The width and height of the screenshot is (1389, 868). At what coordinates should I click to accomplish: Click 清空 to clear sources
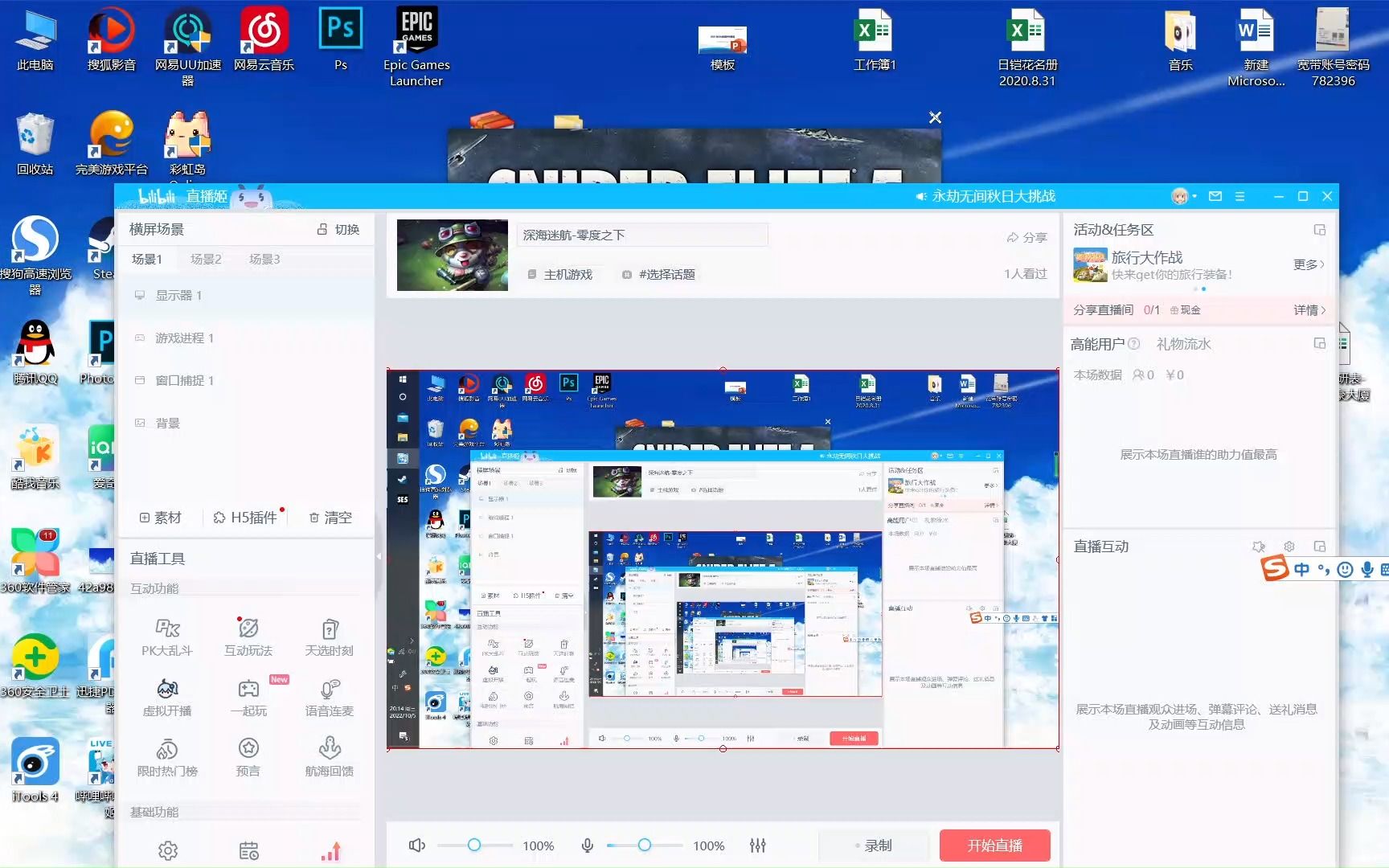tap(330, 518)
